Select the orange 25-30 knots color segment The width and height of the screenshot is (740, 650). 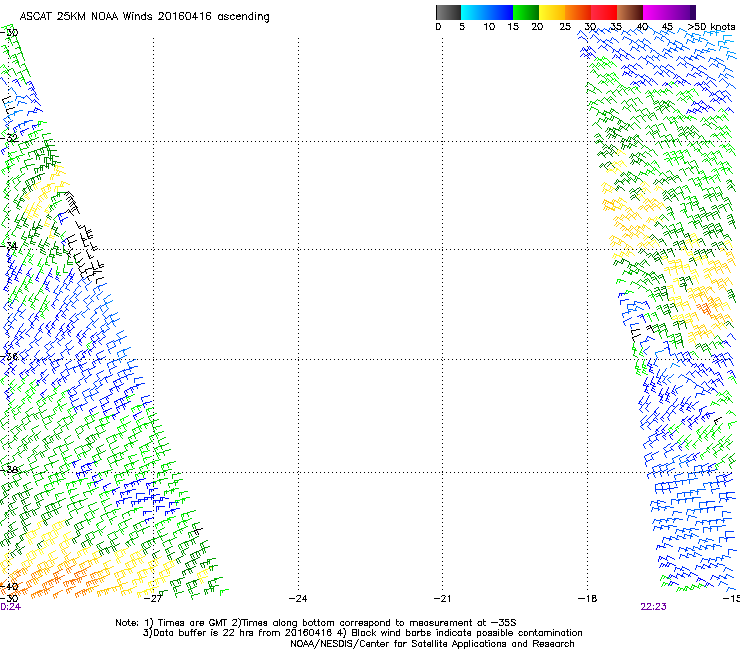578,12
